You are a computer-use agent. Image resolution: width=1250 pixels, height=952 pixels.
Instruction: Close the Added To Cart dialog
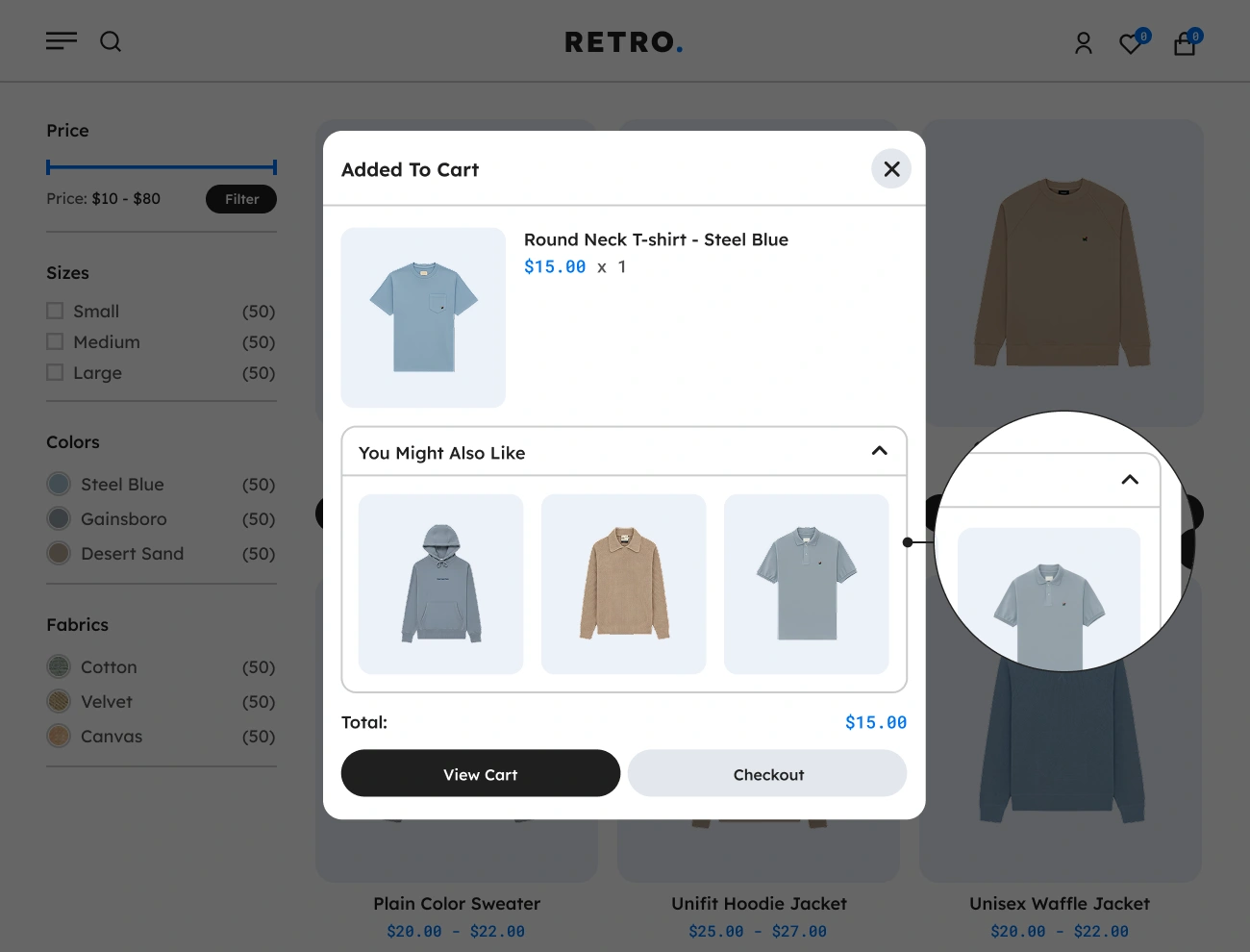click(891, 169)
